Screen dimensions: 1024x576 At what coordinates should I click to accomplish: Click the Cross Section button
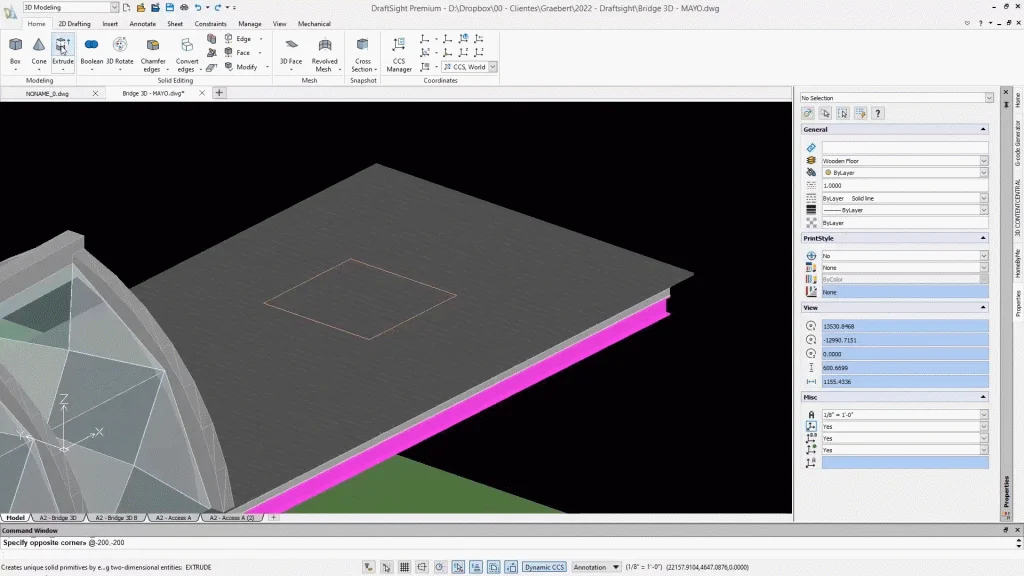tap(363, 51)
